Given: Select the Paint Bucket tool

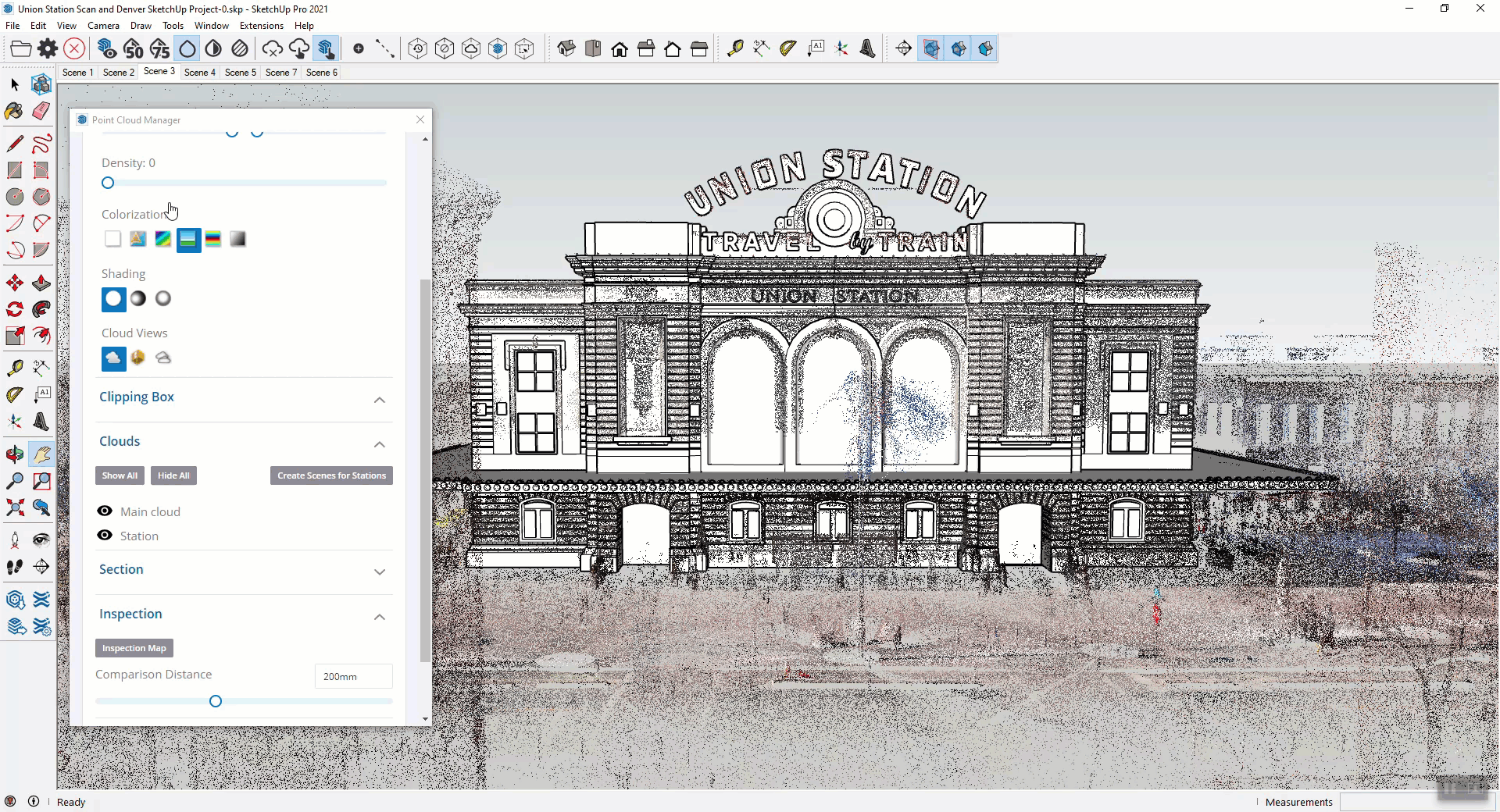Looking at the screenshot, I should pyautogui.click(x=14, y=111).
